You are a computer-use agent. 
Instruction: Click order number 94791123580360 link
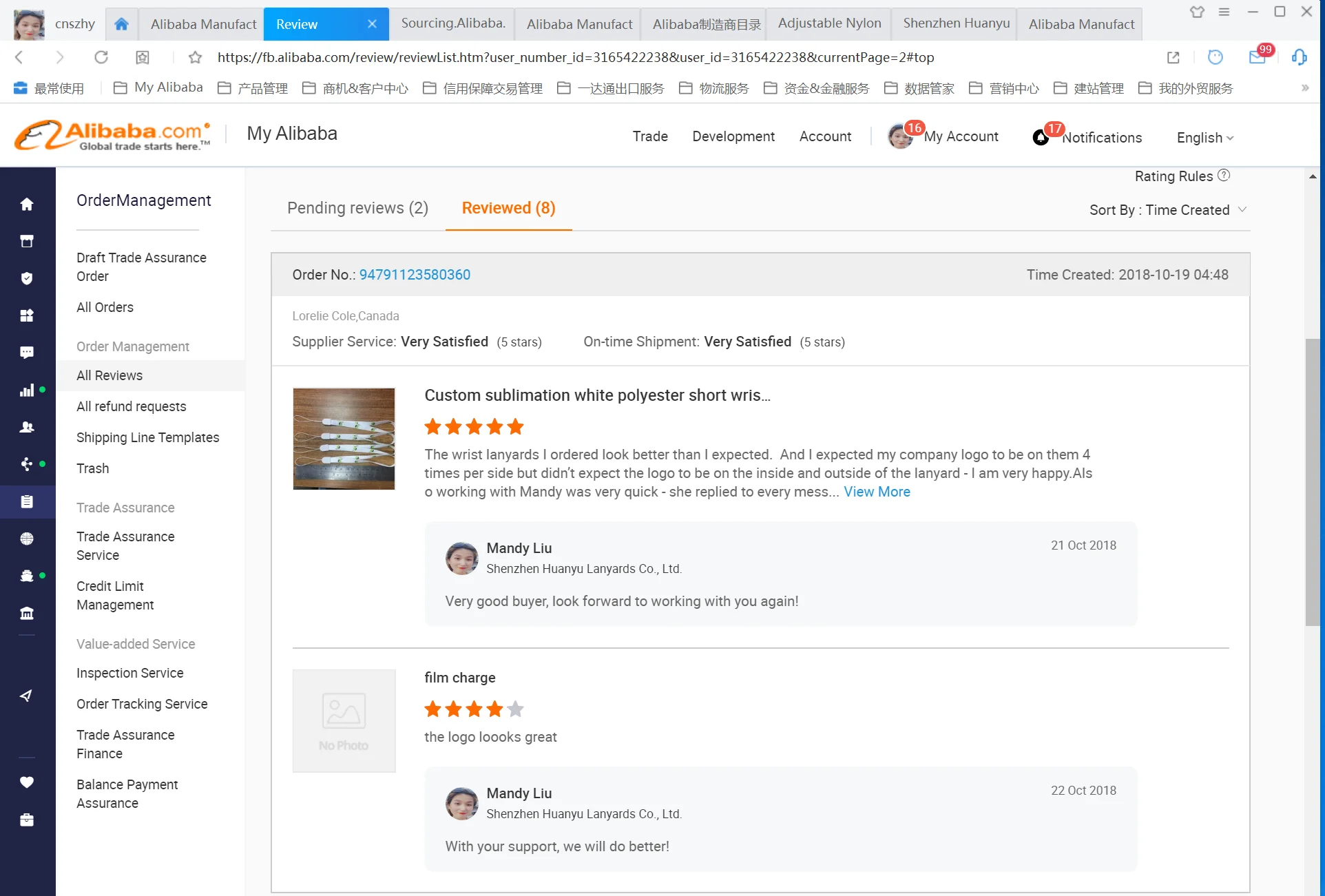point(415,275)
